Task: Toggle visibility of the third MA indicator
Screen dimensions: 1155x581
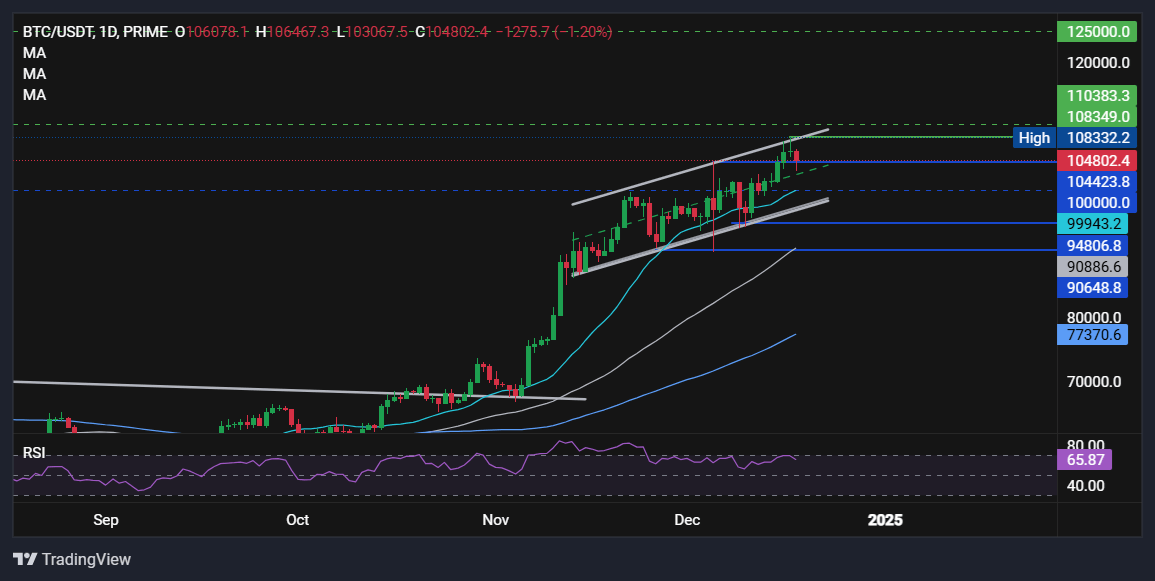Action: [34, 95]
